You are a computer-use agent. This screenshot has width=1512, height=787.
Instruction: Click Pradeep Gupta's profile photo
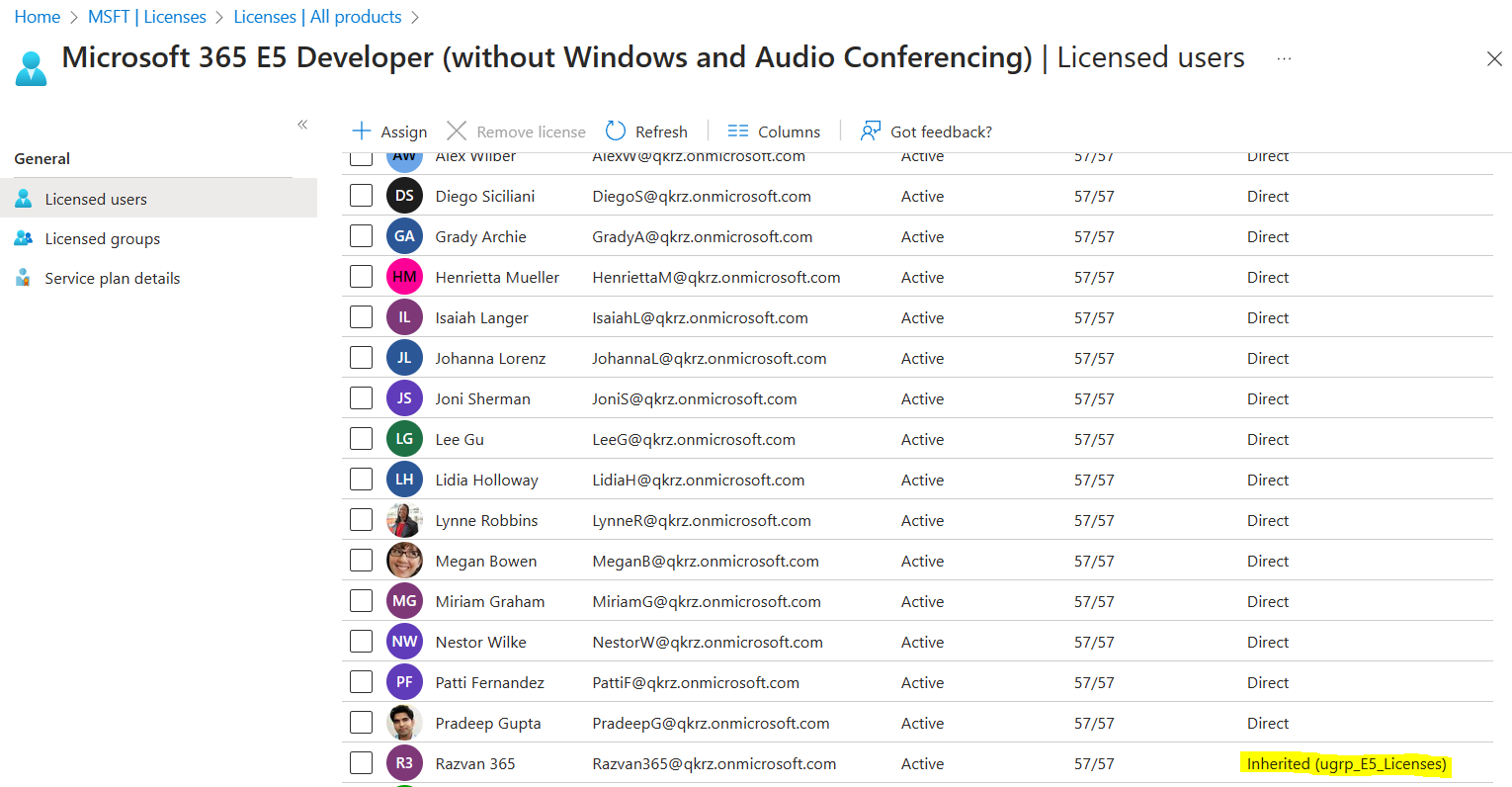point(404,723)
